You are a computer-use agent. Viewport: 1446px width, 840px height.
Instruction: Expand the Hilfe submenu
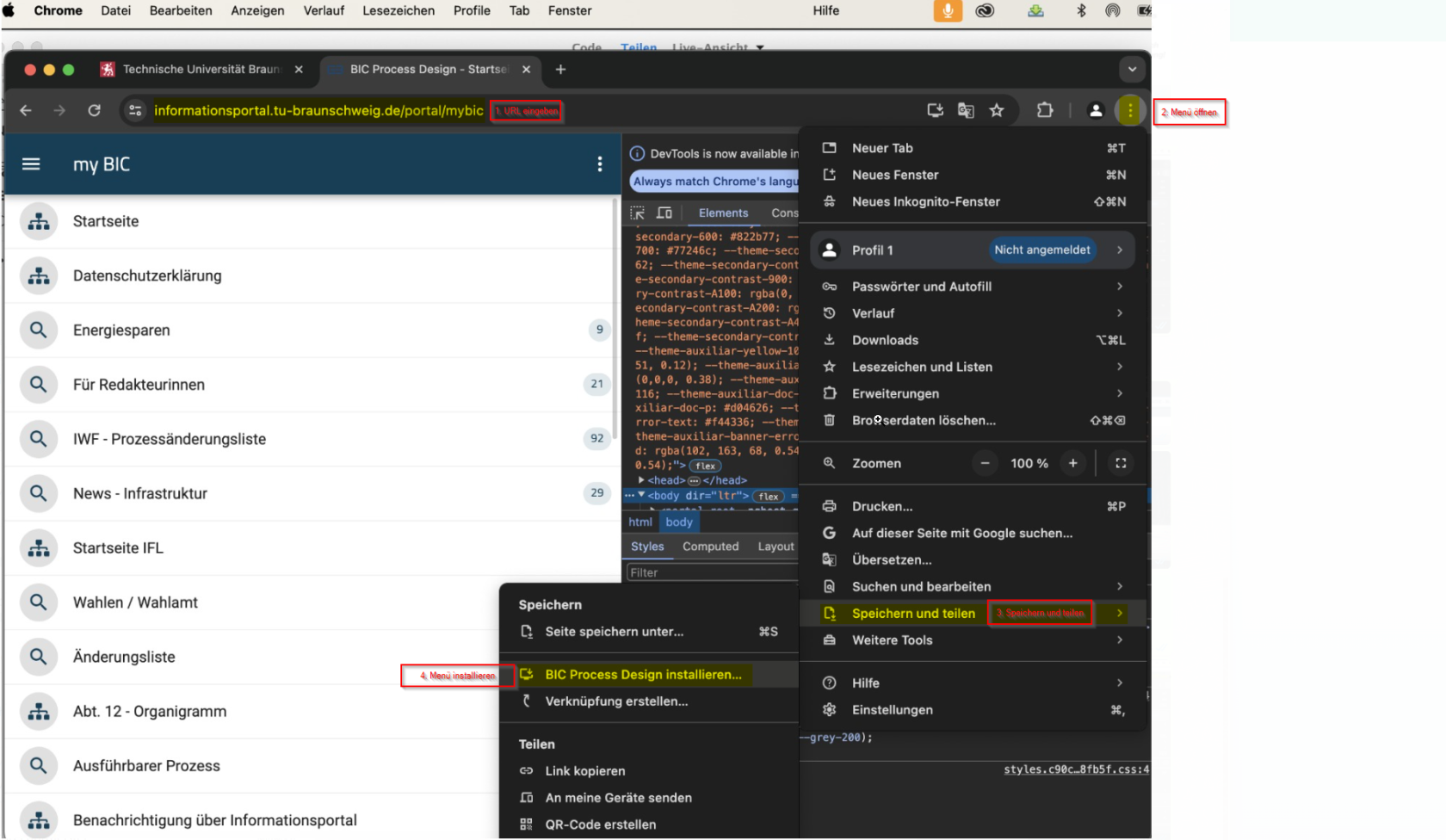(1120, 682)
